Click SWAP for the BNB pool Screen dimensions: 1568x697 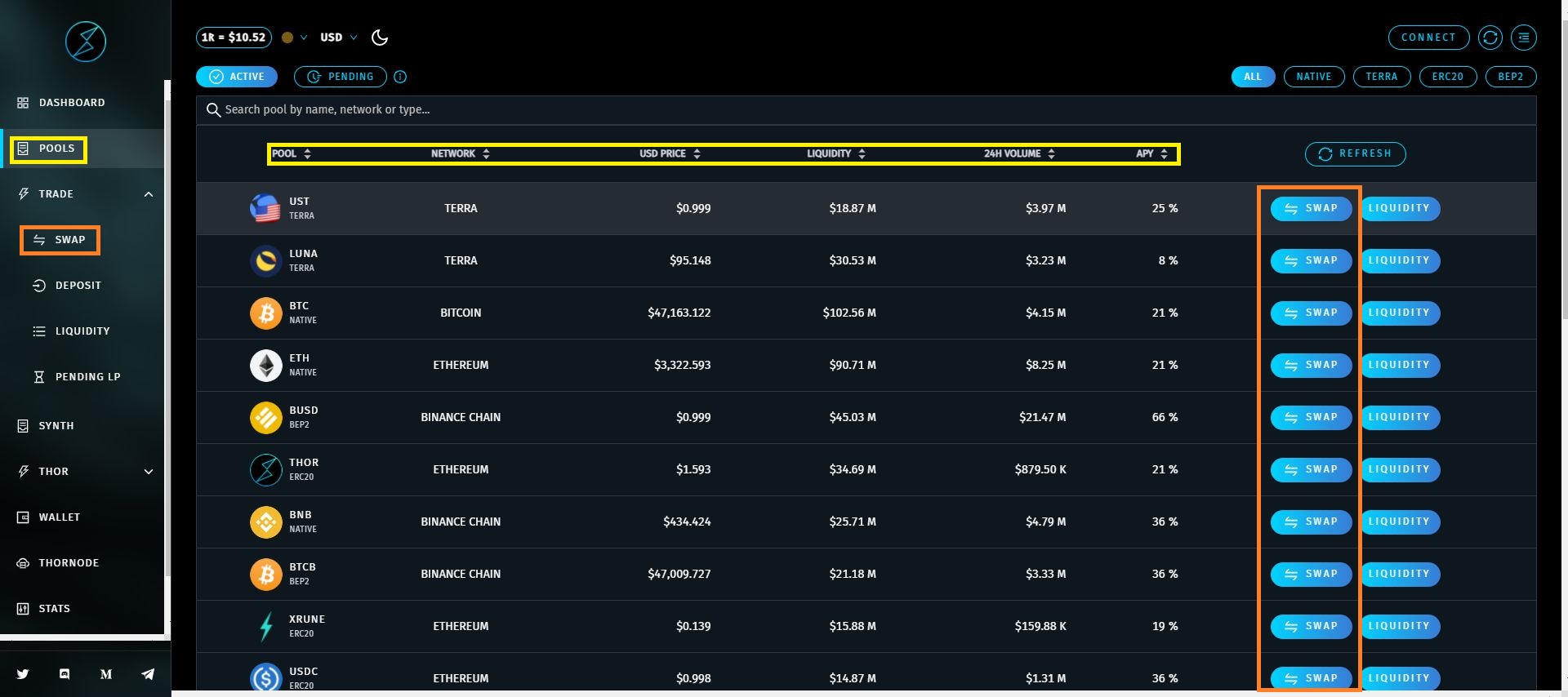[x=1311, y=522]
